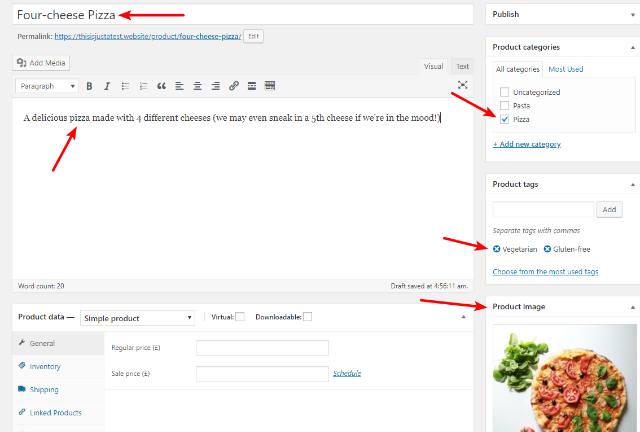
Task: Click Add new category link
Action: [x=527, y=144]
